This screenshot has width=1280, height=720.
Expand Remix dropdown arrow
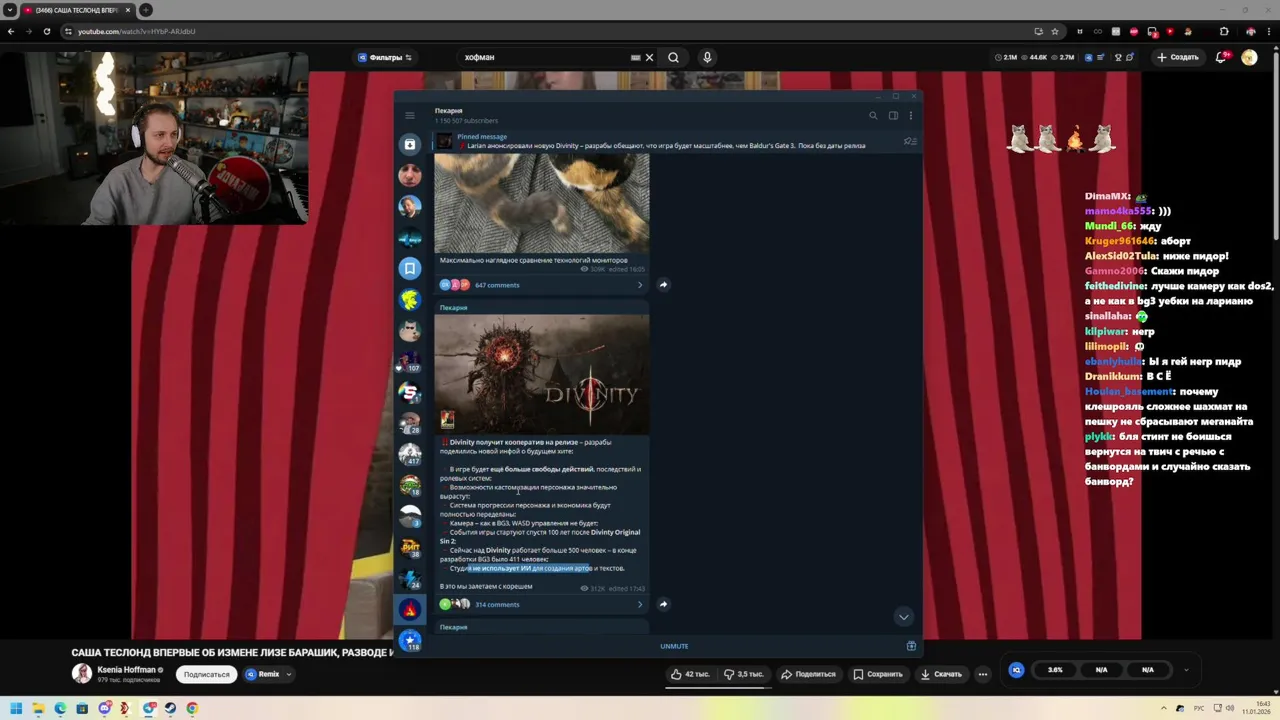pyautogui.click(x=289, y=674)
